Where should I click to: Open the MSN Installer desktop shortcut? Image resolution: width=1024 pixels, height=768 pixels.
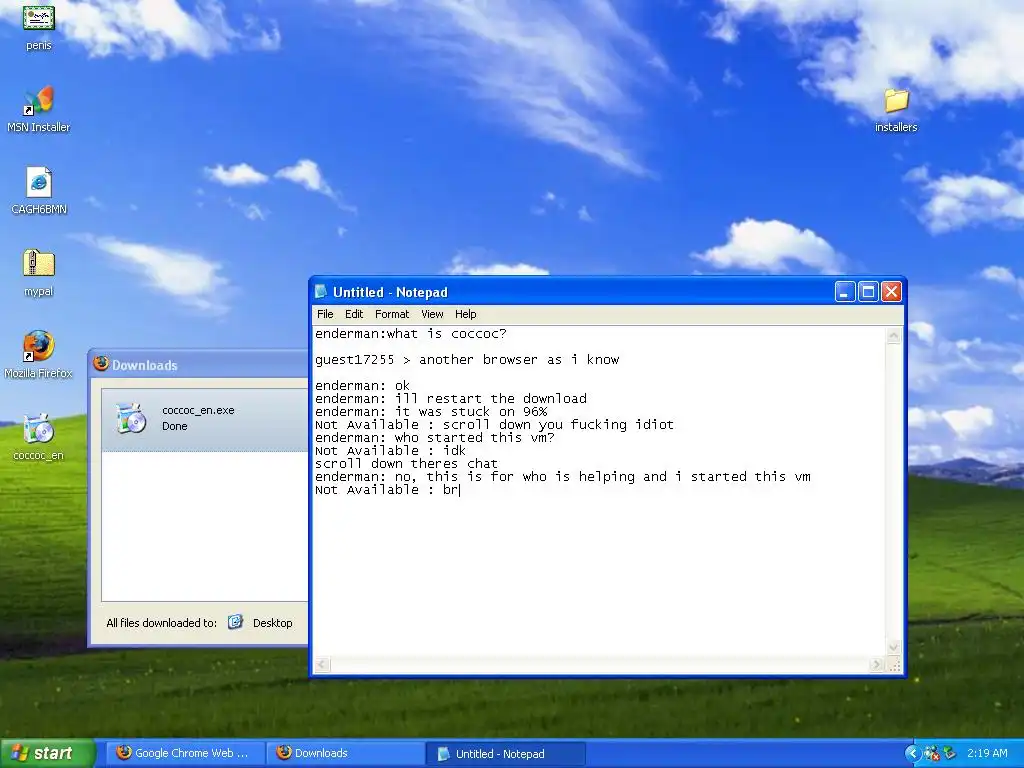pyautogui.click(x=39, y=108)
